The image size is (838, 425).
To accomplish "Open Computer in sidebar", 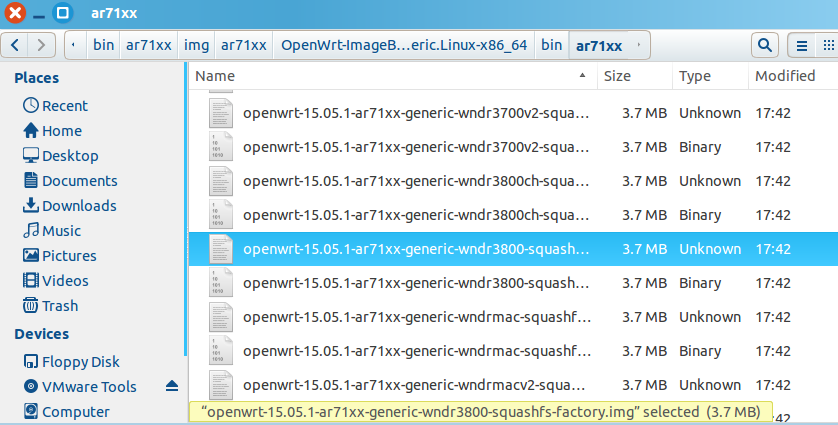I will (x=66, y=412).
